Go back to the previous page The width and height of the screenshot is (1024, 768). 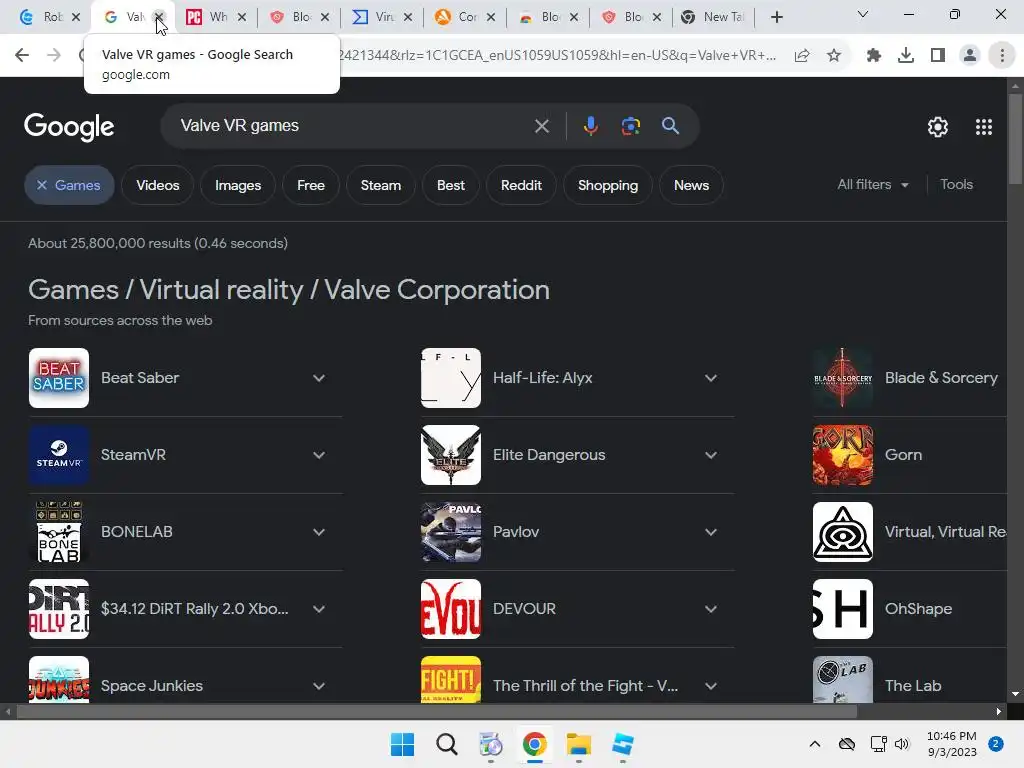point(22,56)
